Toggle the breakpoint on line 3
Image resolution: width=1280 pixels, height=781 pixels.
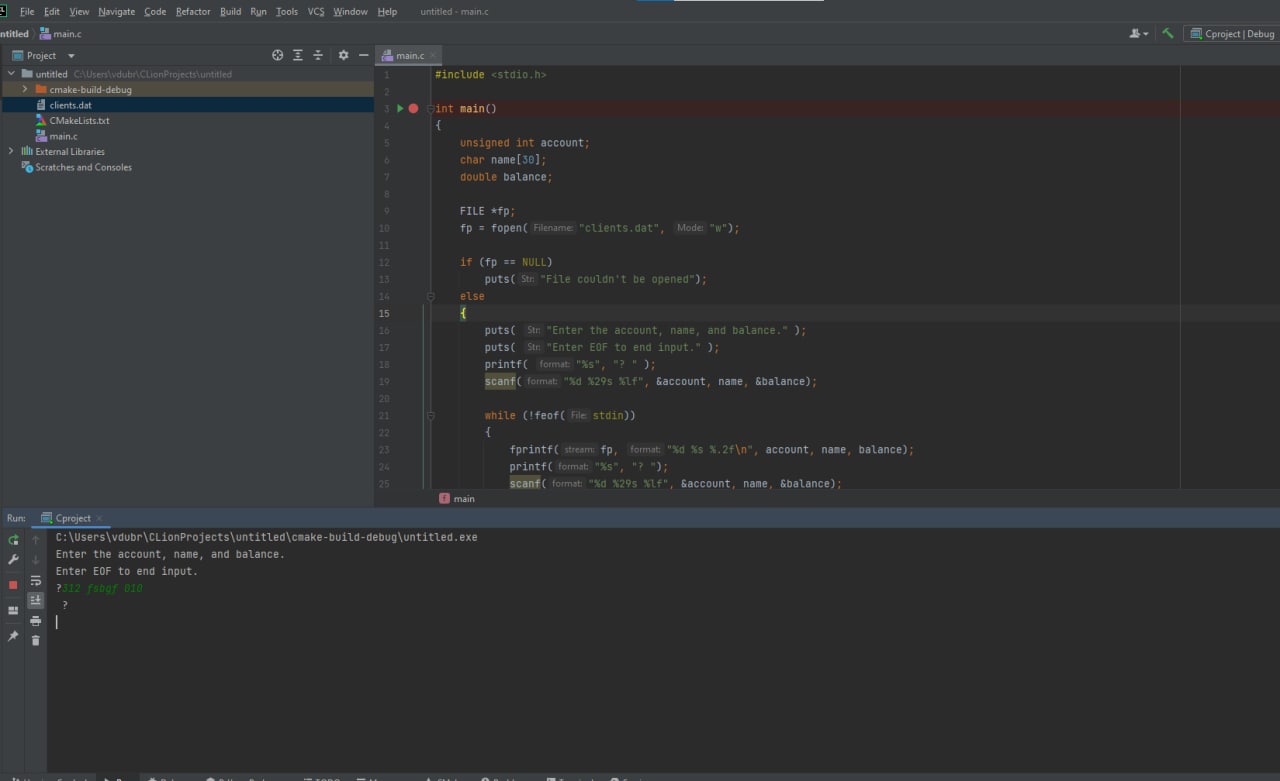tap(413, 108)
